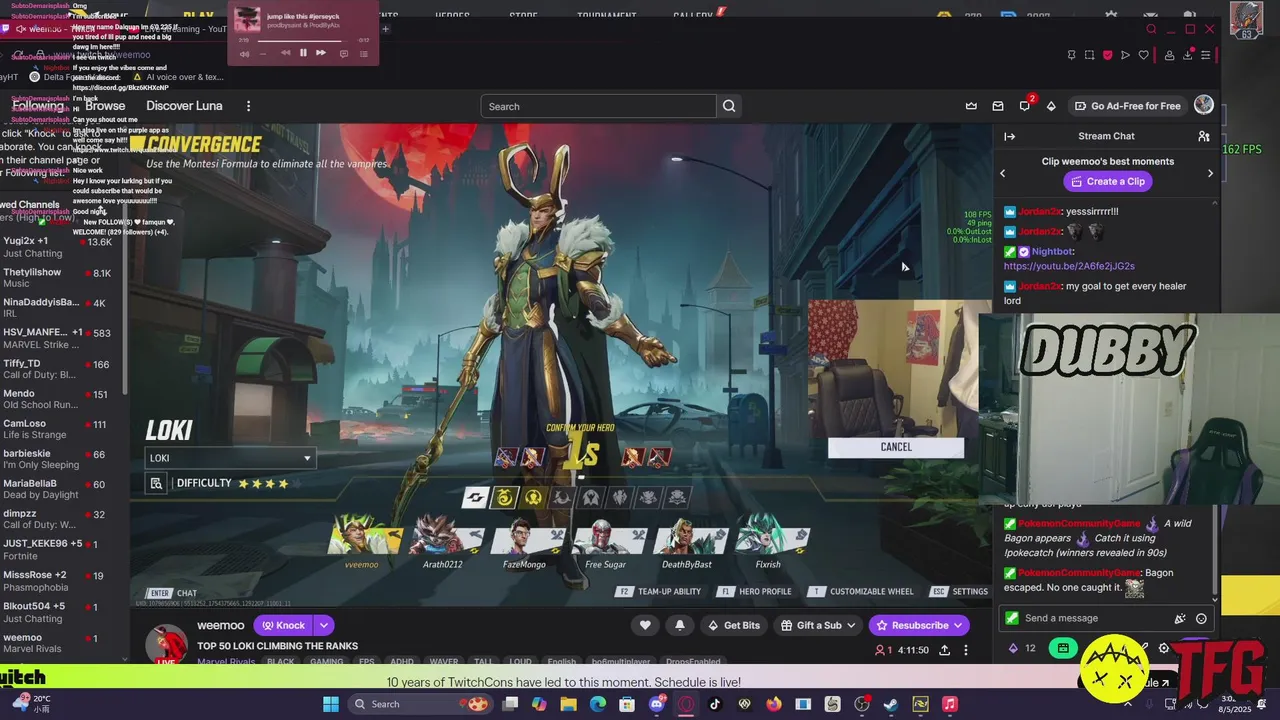Go to previous clip prompt arrow
The image size is (1280, 720).
pos(1003,173)
